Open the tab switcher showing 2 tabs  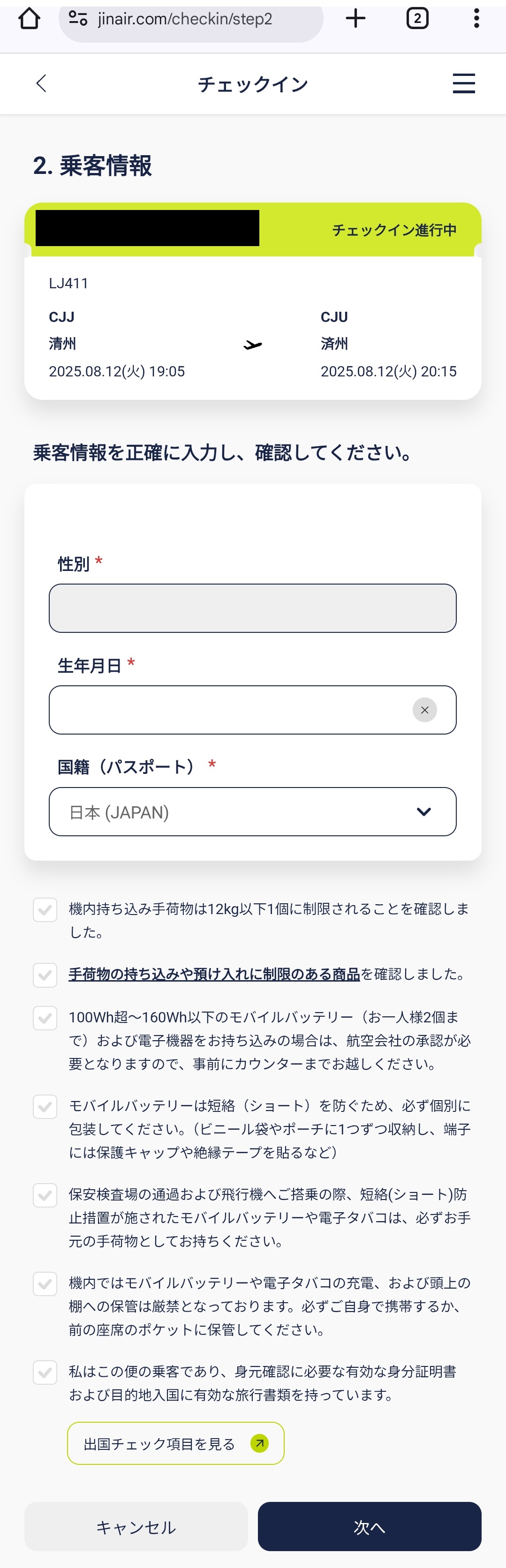[x=417, y=19]
